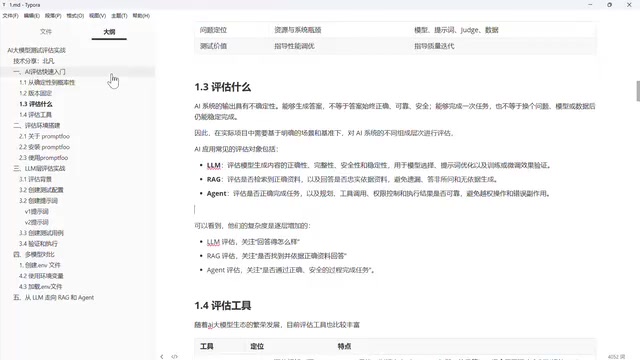Click bullet starting RAG 评估，关注
Viewport: 640px width, 360px height.
coord(276,256)
